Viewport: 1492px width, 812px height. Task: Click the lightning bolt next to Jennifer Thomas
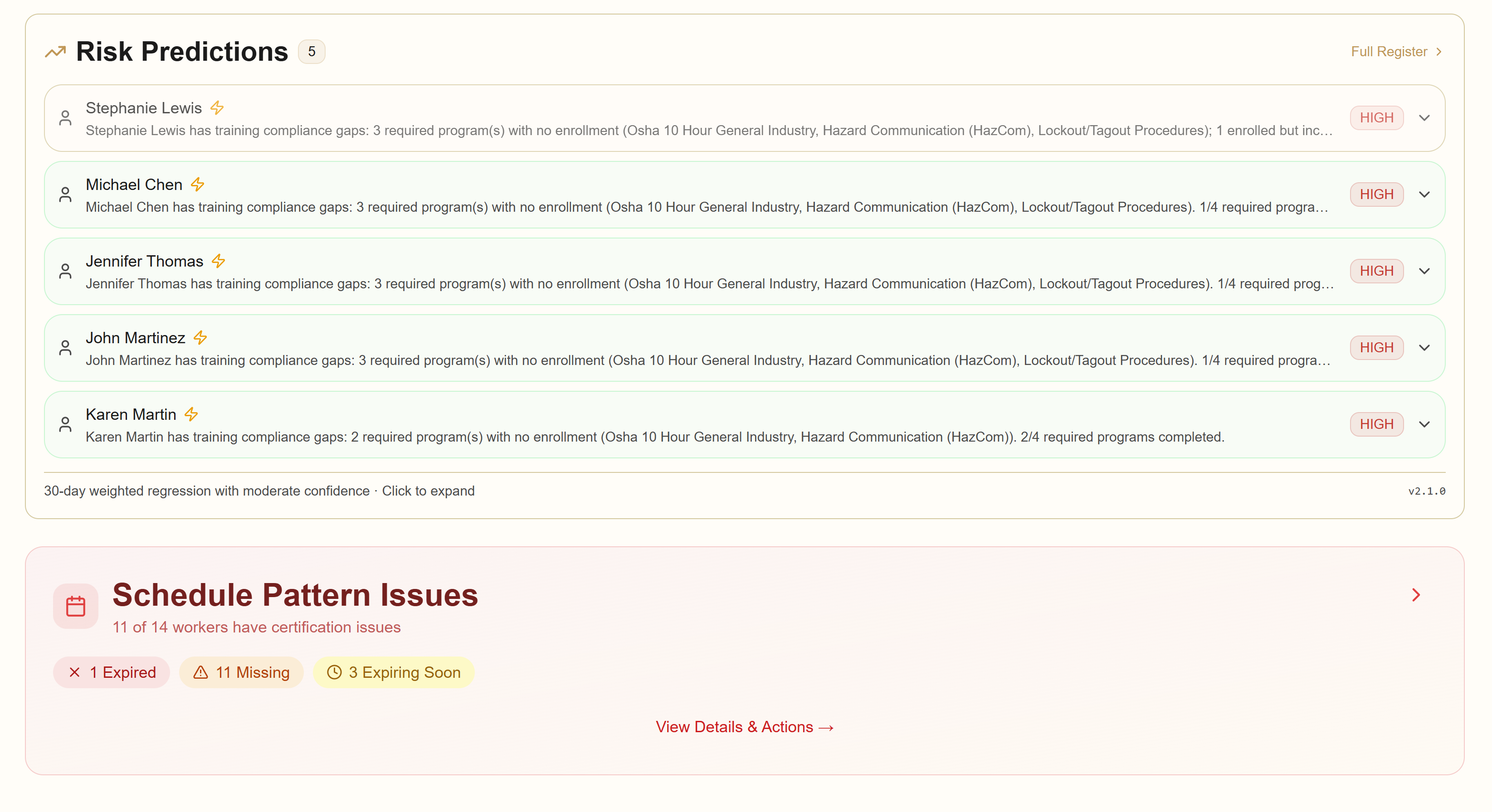click(x=218, y=261)
